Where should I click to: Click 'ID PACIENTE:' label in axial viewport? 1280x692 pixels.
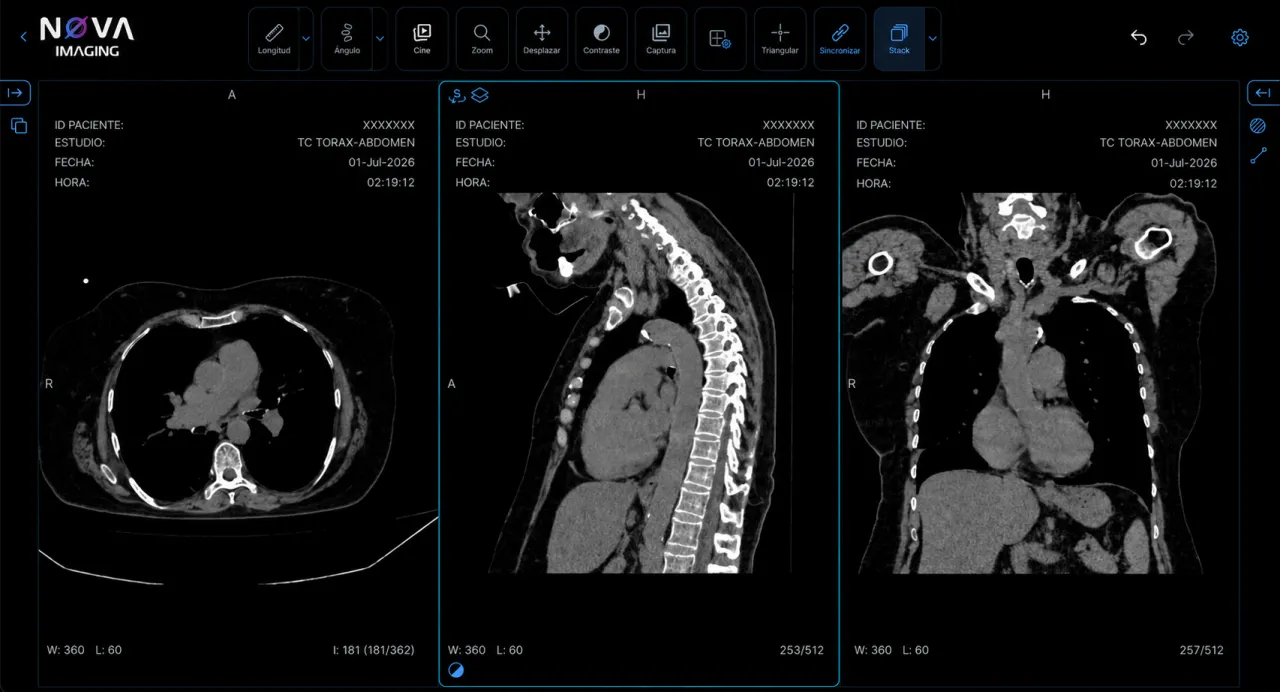coord(89,125)
